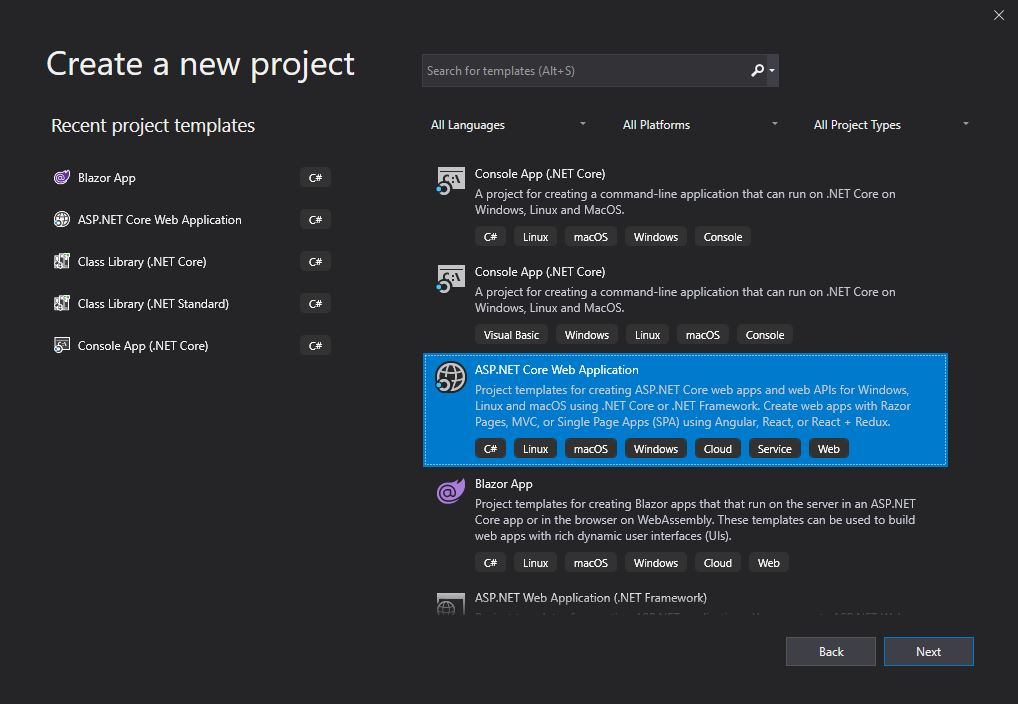
Task: Select Blazor App in recent project templates
Action: [x=192, y=177]
